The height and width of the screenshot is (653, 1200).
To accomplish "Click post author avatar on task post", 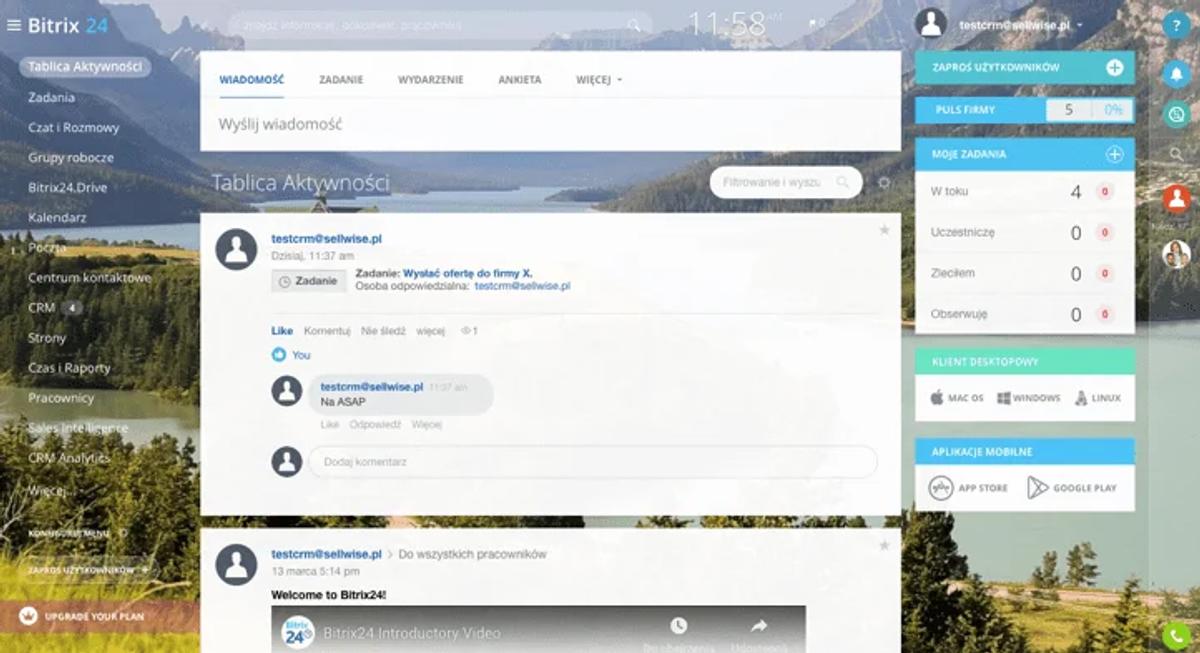I will pos(236,249).
